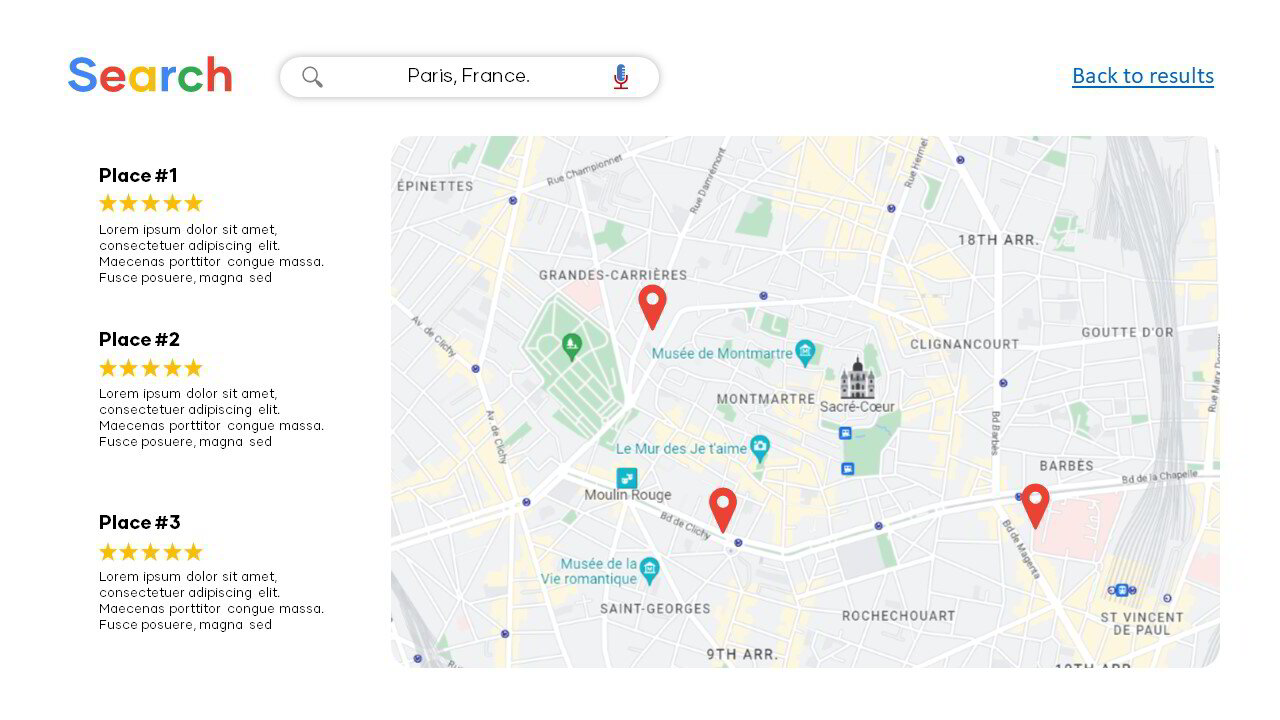Open the Place #1 result title

pyautogui.click(x=138, y=176)
